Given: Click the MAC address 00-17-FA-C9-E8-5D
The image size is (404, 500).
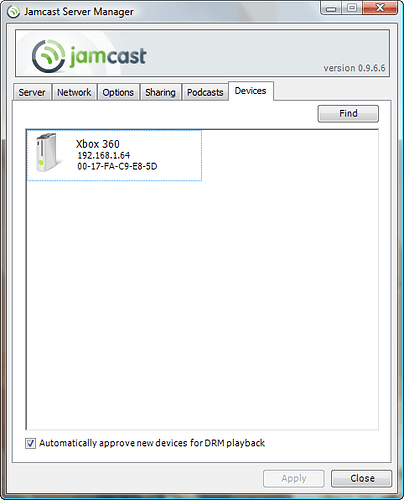Looking at the screenshot, I should pyautogui.click(x=117, y=166).
